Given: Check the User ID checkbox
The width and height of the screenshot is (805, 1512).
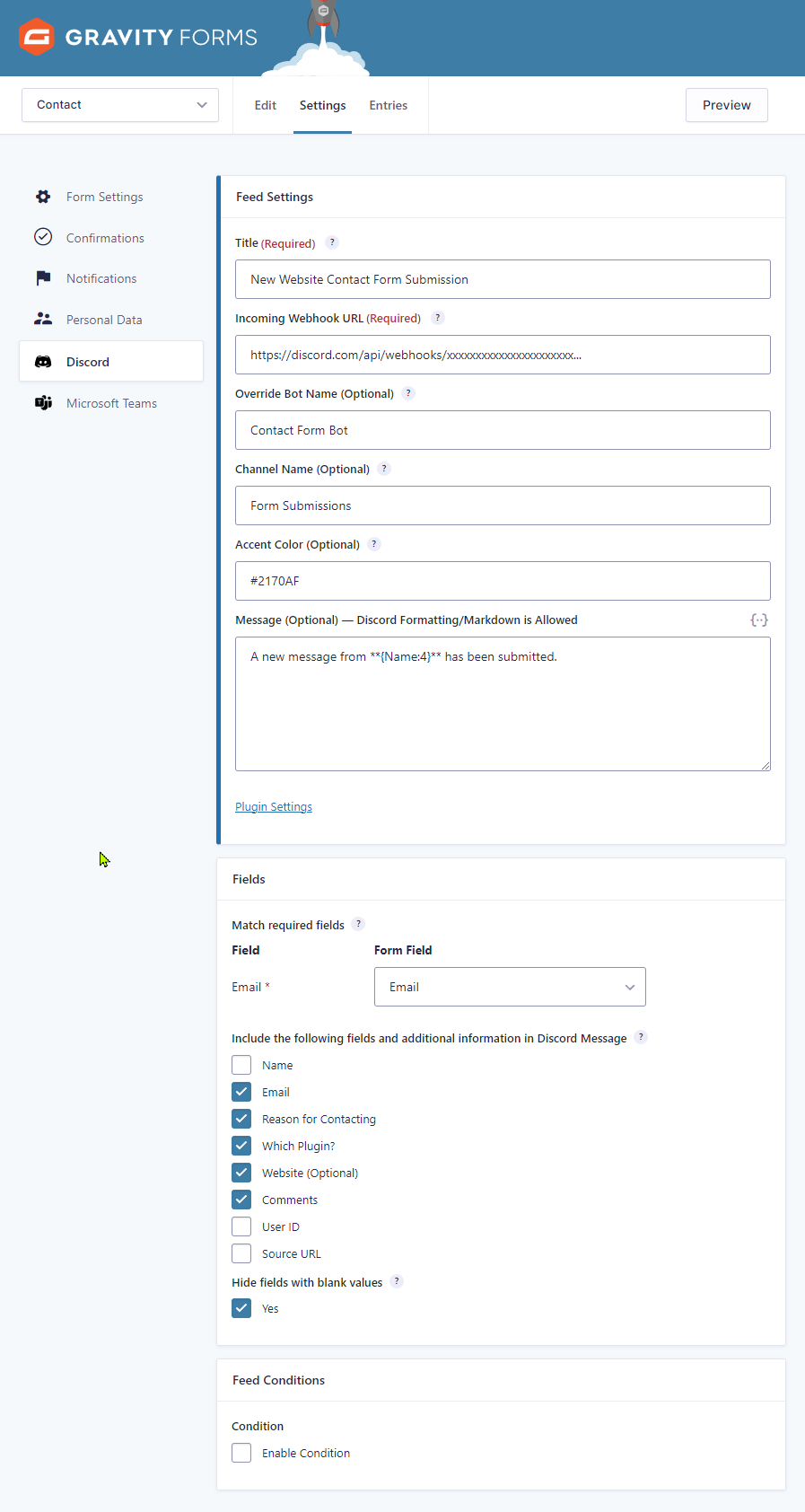Looking at the screenshot, I should pyautogui.click(x=241, y=1226).
